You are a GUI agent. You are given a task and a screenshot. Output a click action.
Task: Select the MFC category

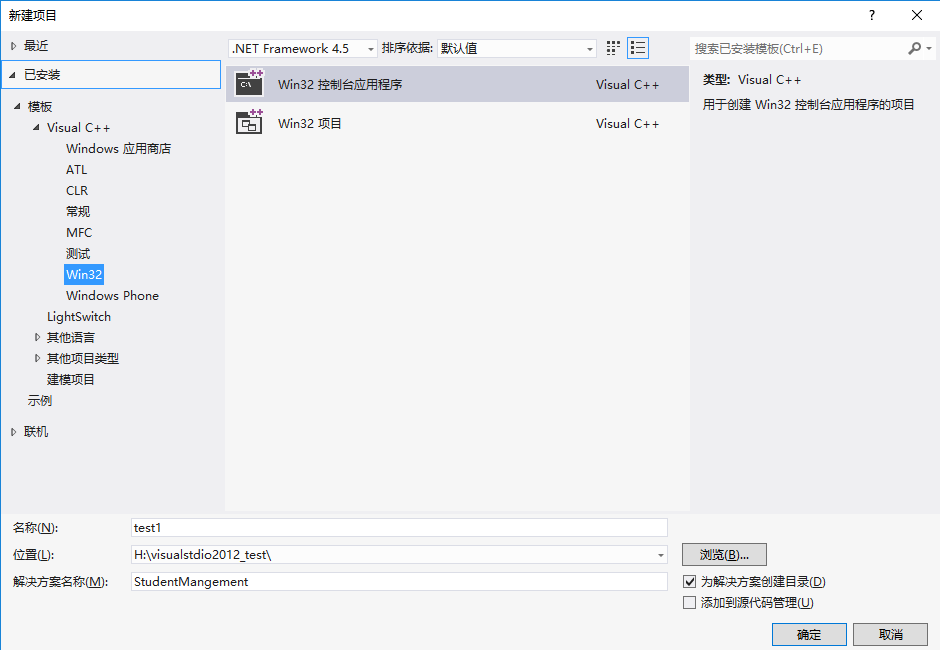tap(79, 233)
